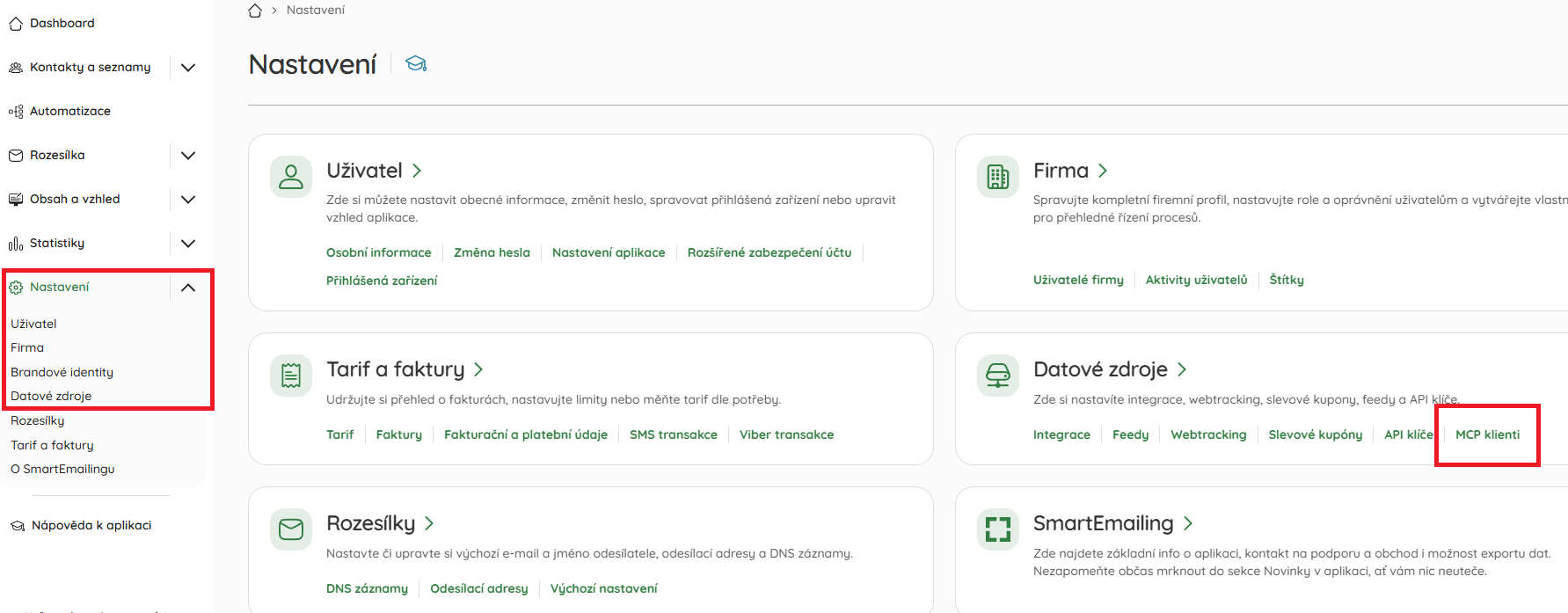Open the Webtracking settings link
This screenshot has height=613, width=1568.
click(x=1208, y=434)
